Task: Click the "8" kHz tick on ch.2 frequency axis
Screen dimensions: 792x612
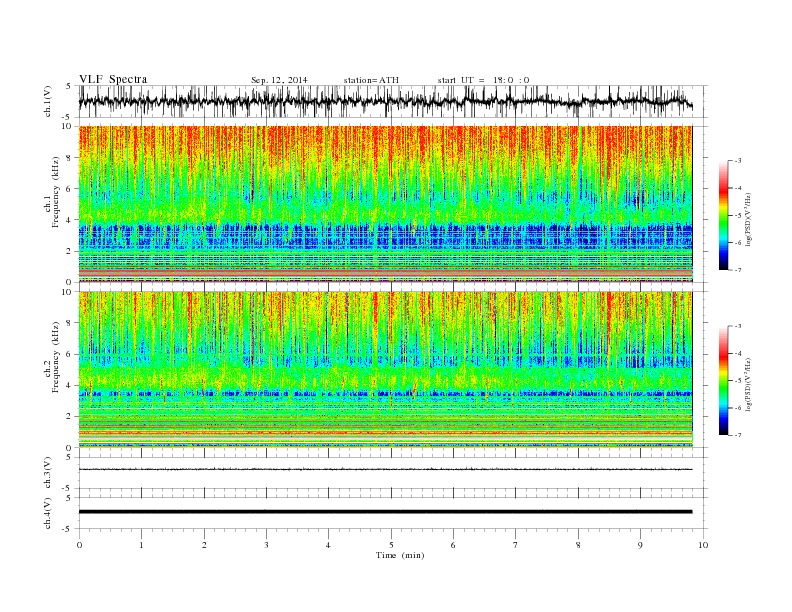Action: (x=70, y=323)
